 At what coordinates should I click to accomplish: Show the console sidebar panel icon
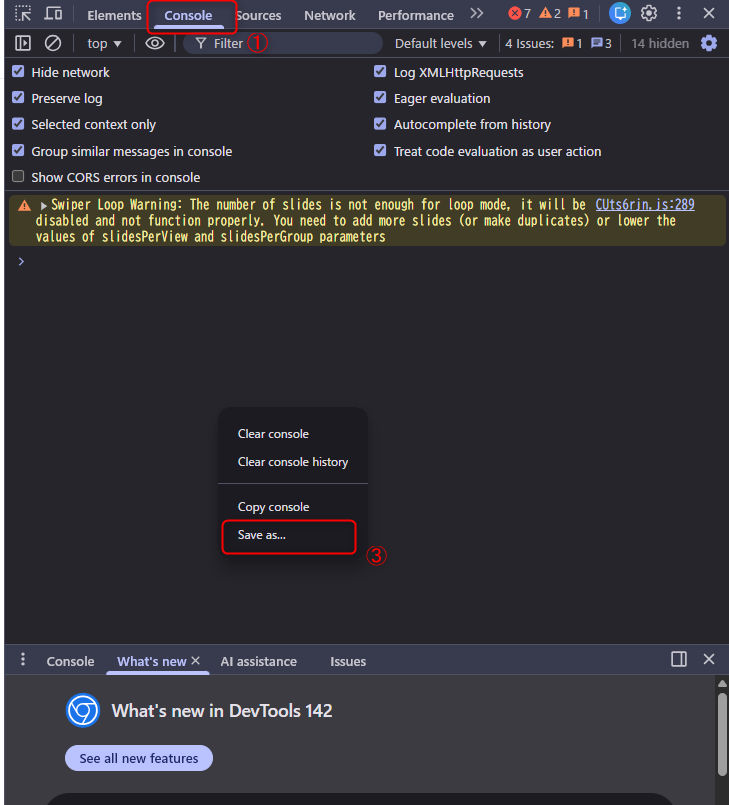23,43
